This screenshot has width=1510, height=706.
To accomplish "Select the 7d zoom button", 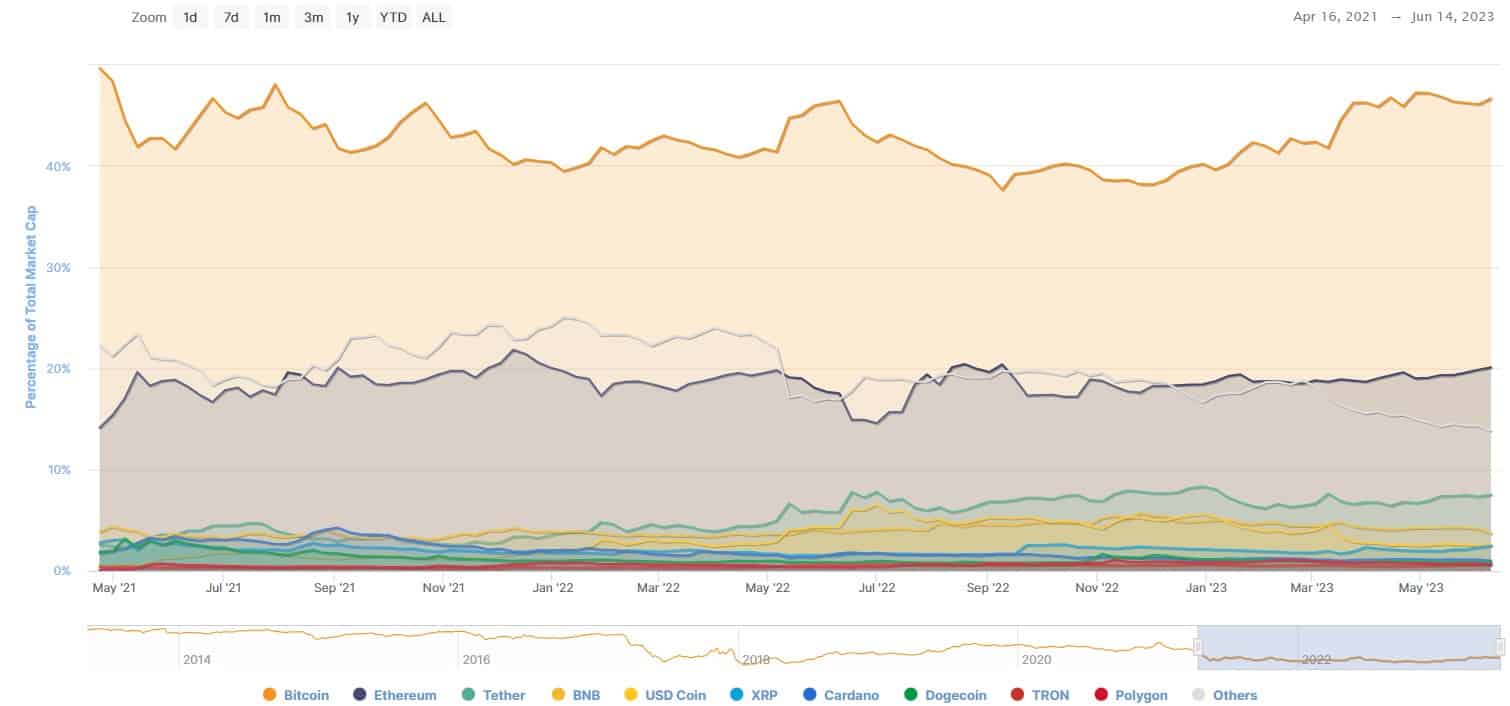I will [x=231, y=17].
